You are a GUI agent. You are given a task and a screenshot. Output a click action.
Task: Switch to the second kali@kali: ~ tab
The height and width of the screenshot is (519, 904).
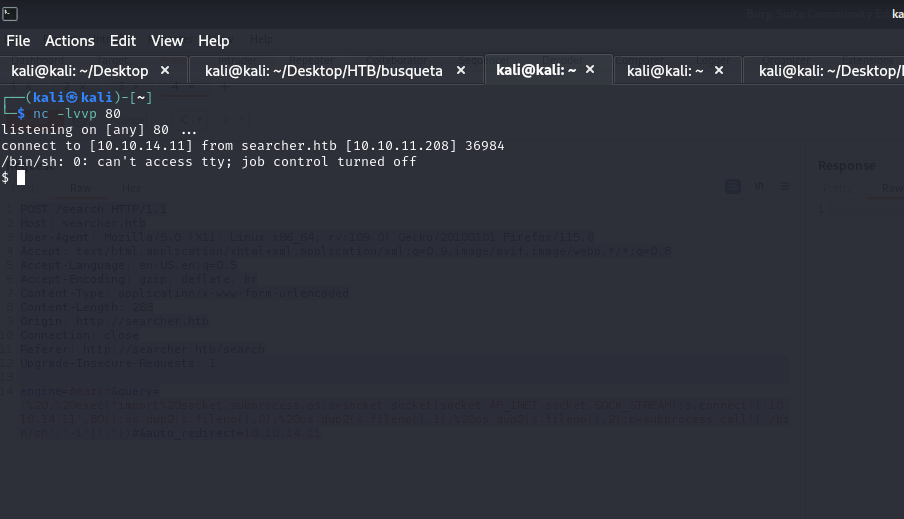665,71
